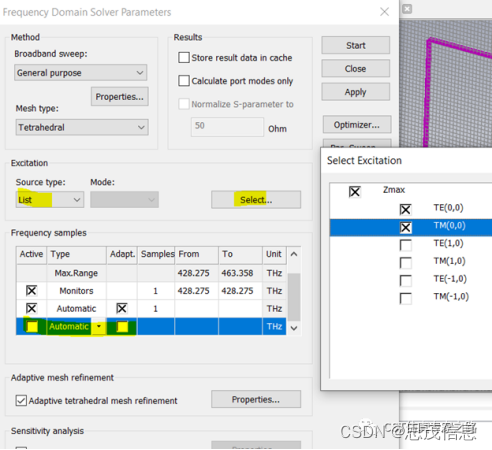The width and height of the screenshot is (492, 450).
Task: Click the Apply button
Action: click(x=356, y=92)
